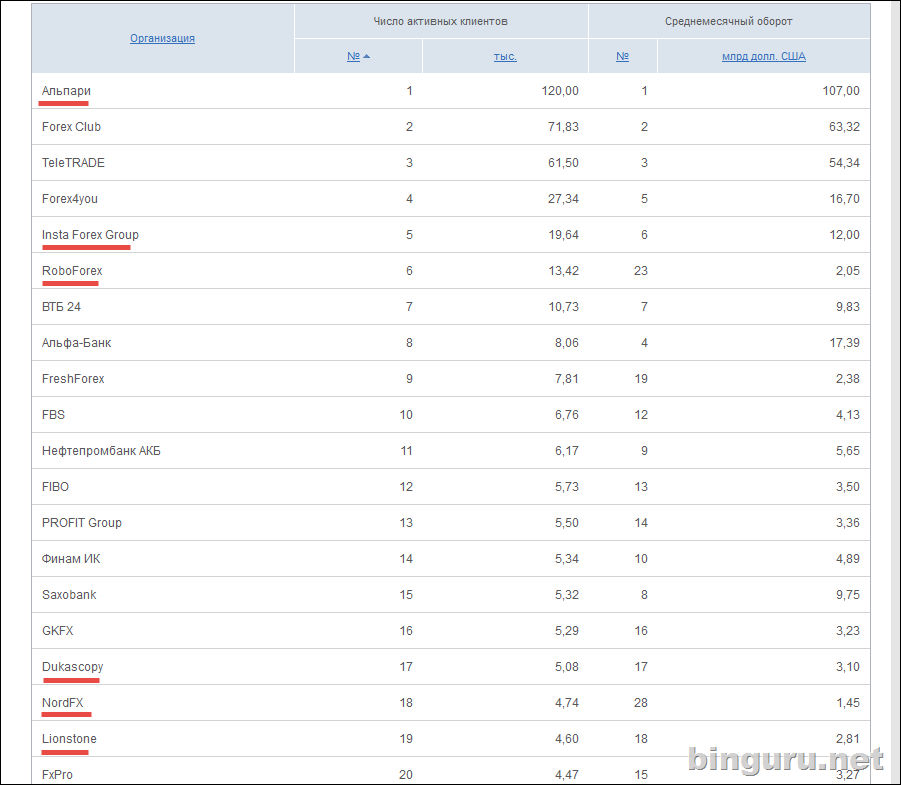Click FBS's 4,13 turnover value
The height and width of the screenshot is (785, 901).
point(848,415)
